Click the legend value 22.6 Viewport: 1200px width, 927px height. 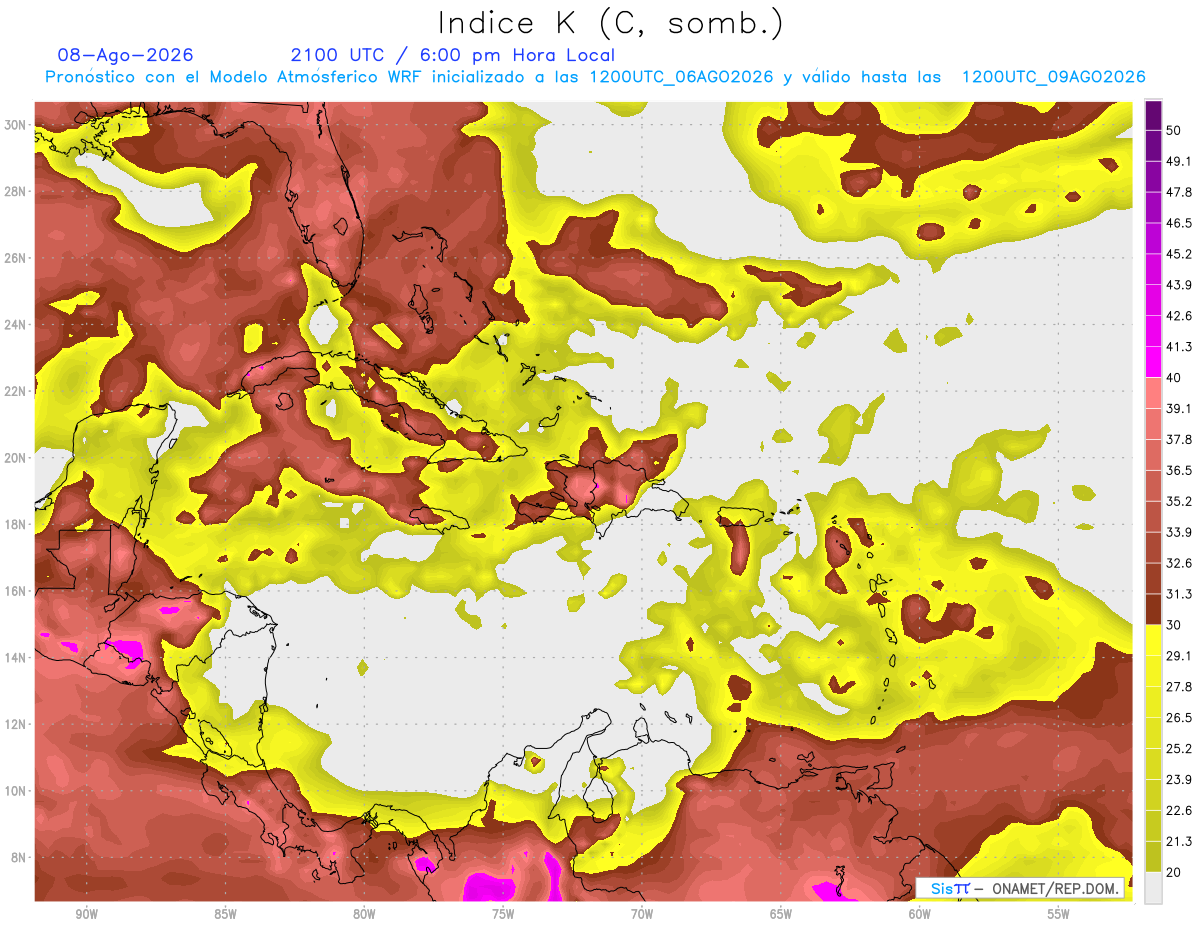(x=1179, y=810)
